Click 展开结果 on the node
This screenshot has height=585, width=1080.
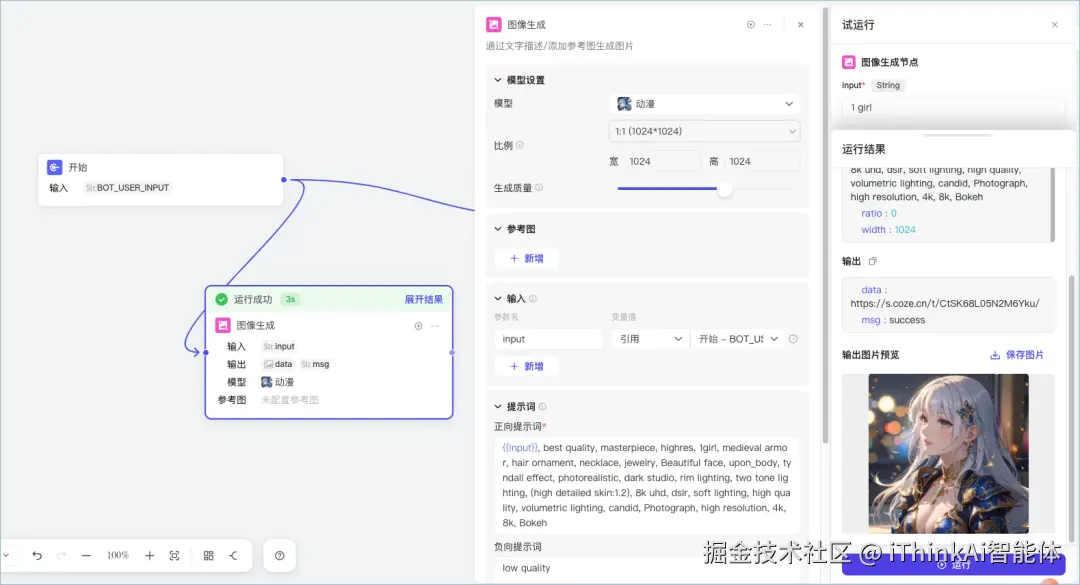(x=424, y=299)
